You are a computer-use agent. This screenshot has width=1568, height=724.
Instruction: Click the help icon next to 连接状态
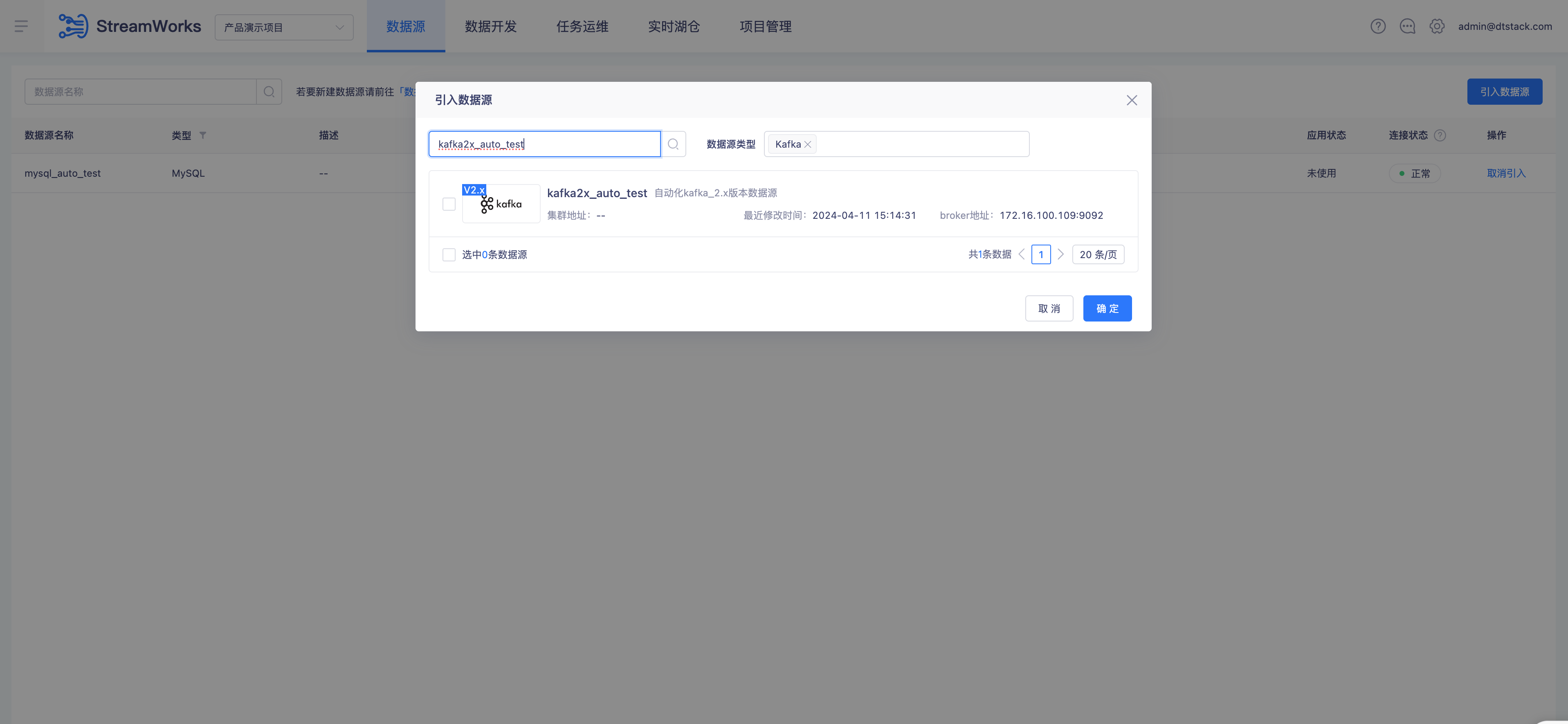(x=1440, y=136)
